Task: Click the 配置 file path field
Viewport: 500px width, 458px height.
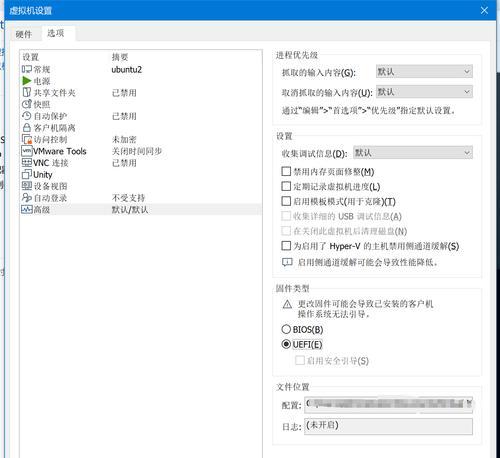Action: coord(388,405)
